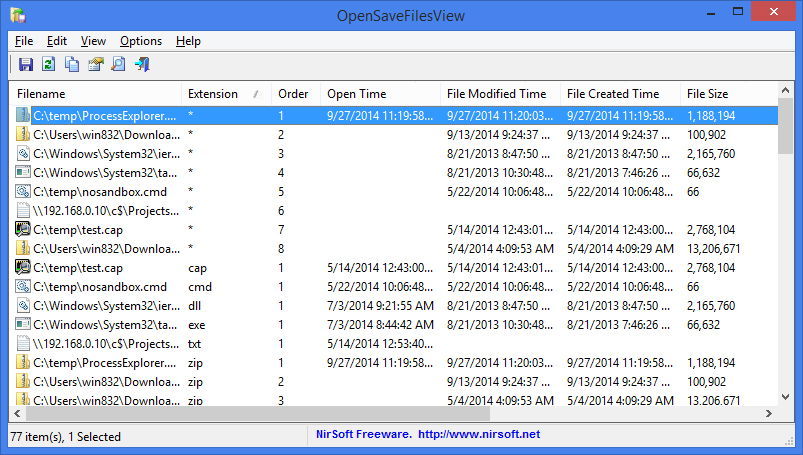
Task: Sort by the Order column header
Action: 296,94
